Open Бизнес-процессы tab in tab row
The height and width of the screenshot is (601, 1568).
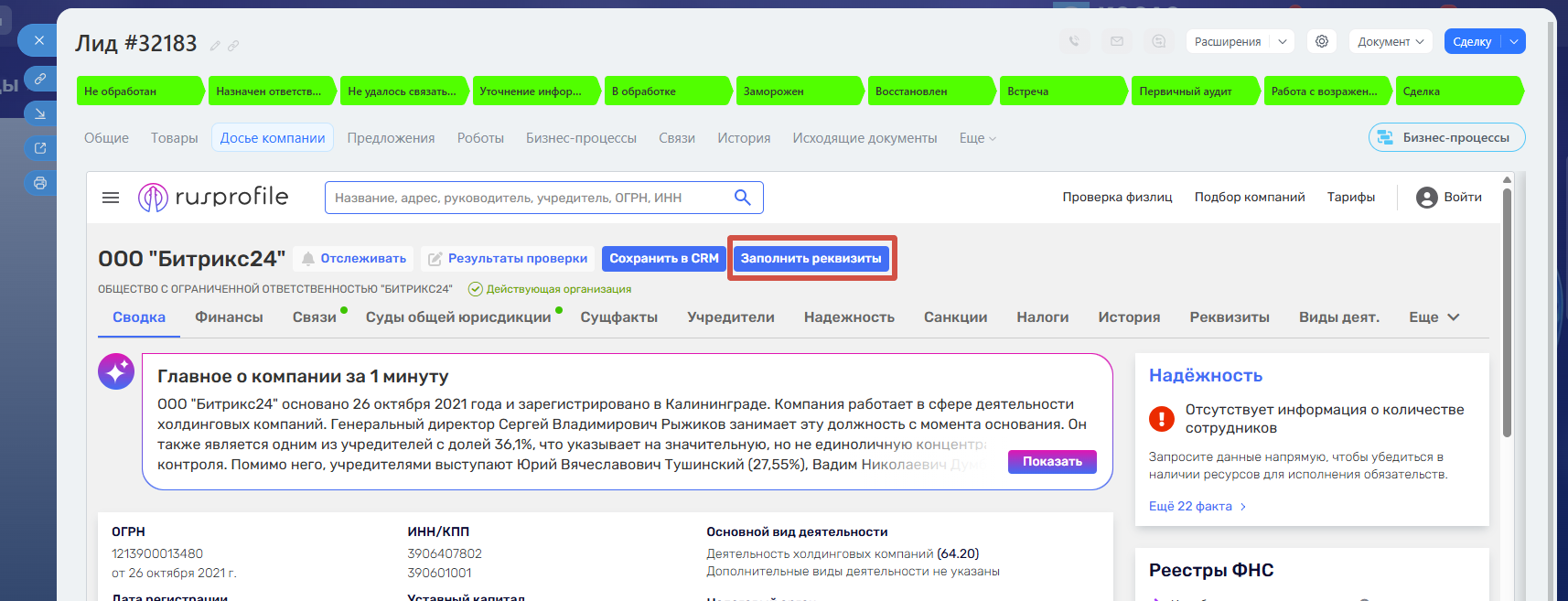pyautogui.click(x=581, y=138)
